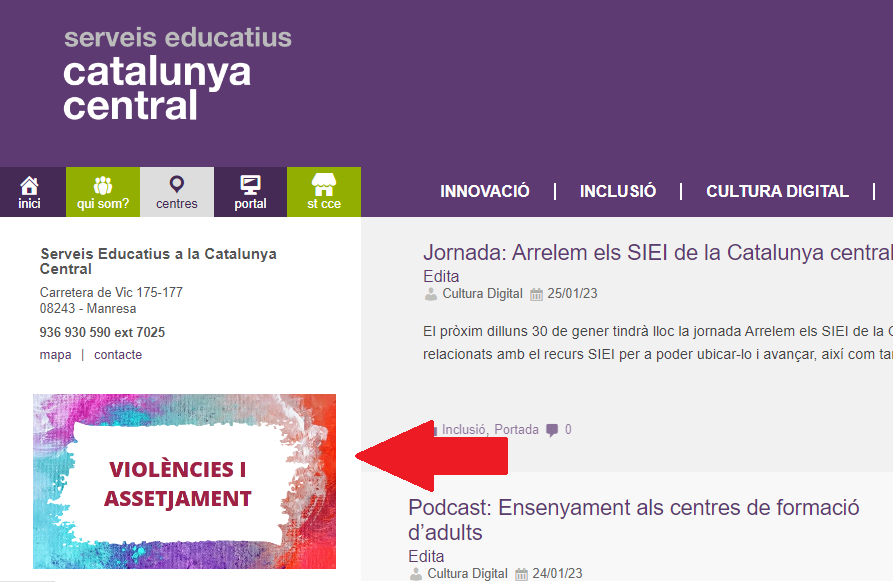Go to the CULTURA DIGITAL menu item
The image size is (893, 582).
click(777, 191)
